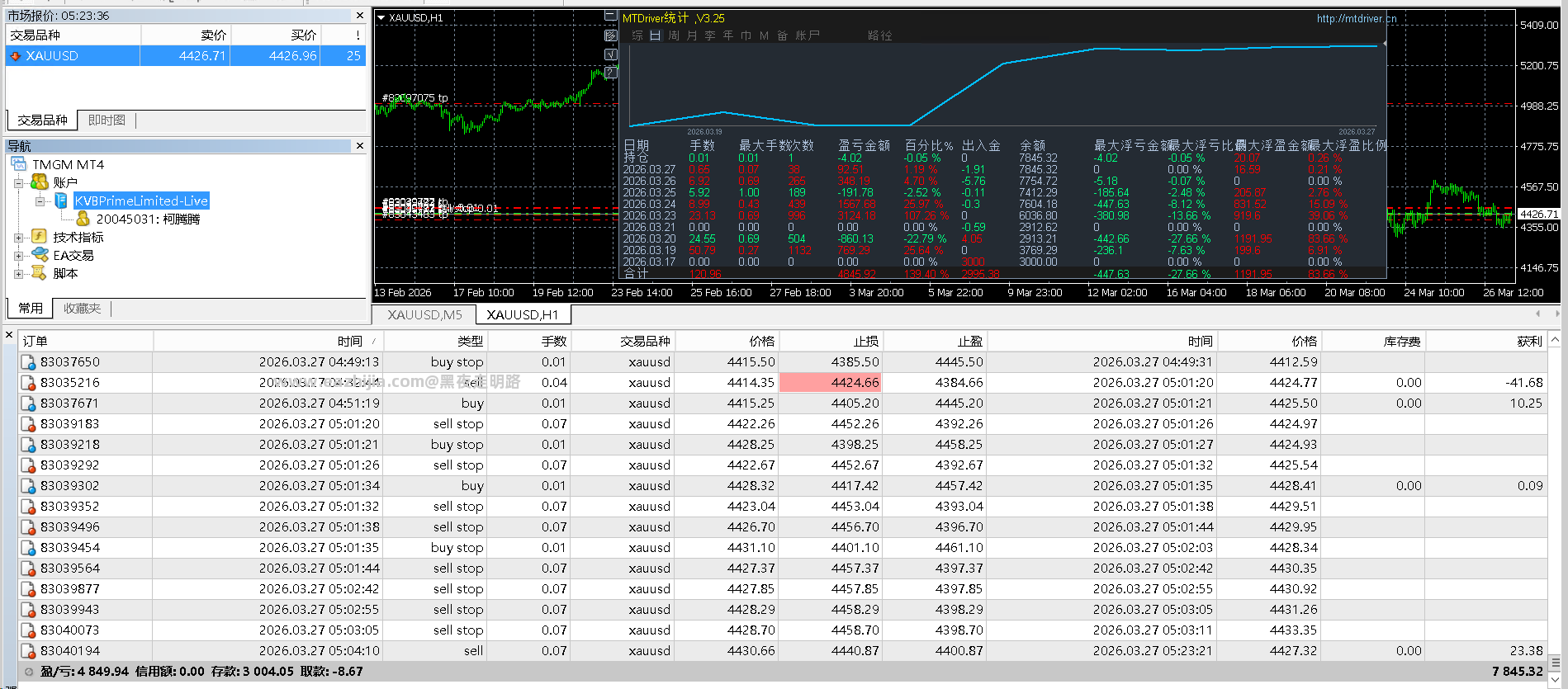Click the 技术指标 indicators icon in navigator
The image size is (1568, 689).
coord(39,237)
